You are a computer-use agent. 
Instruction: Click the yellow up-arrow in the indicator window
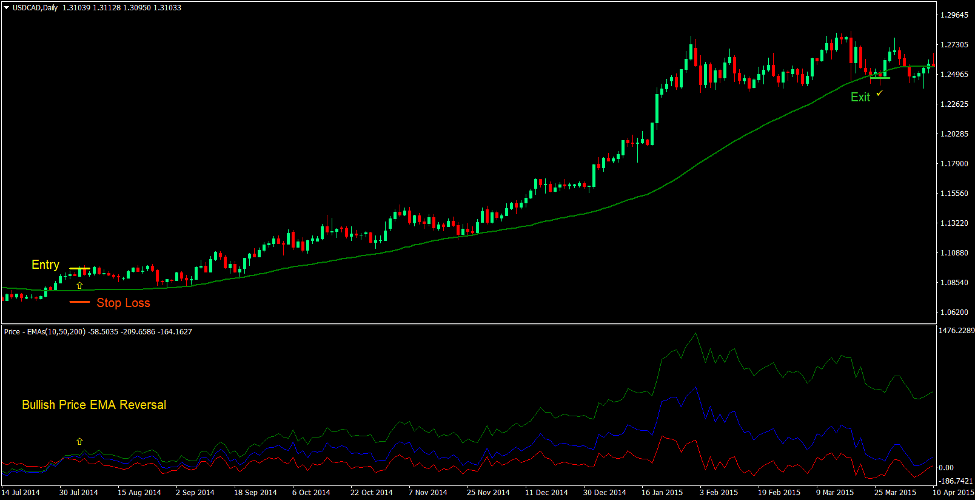(79, 441)
